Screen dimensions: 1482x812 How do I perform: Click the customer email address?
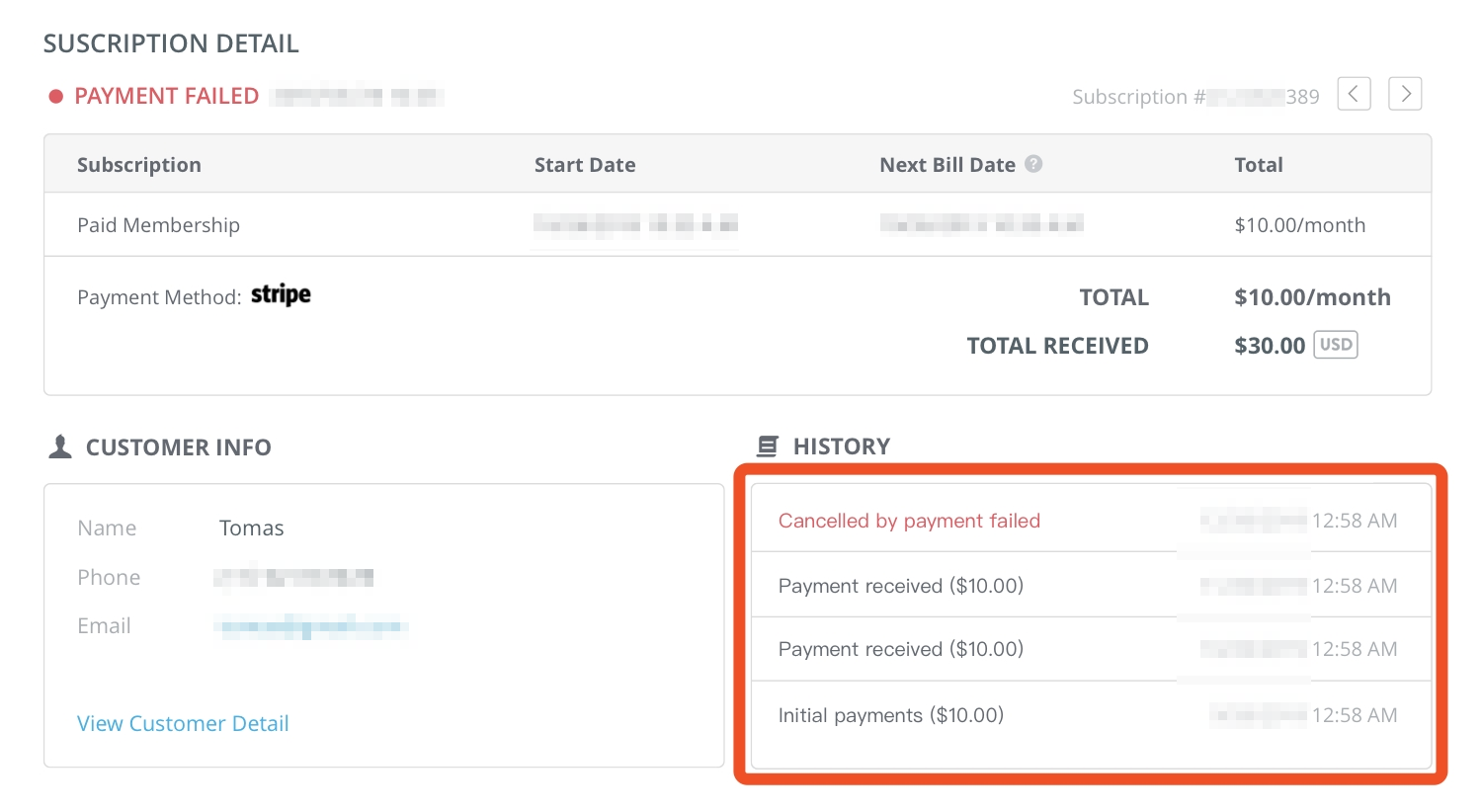pos(311,625)
